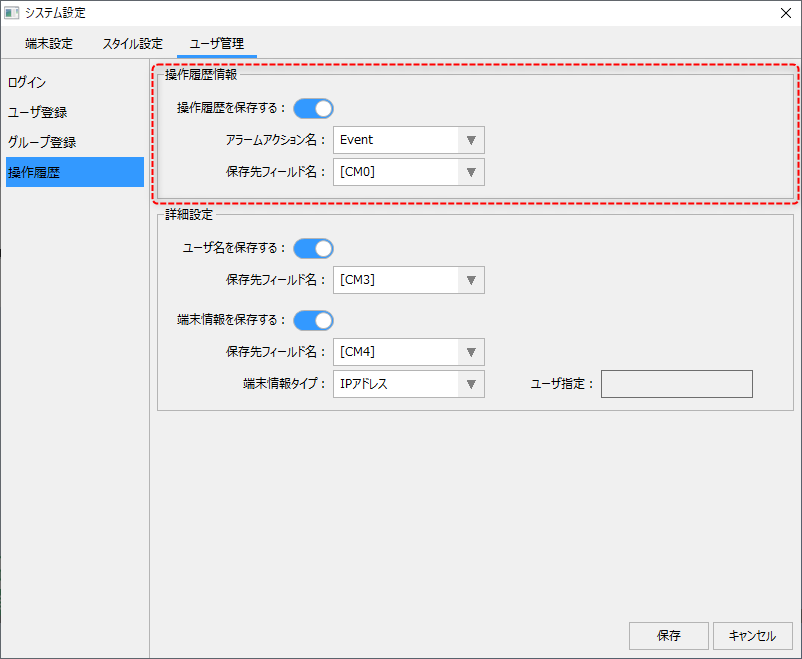Click the 保存 button

click(x=668, y=636)
